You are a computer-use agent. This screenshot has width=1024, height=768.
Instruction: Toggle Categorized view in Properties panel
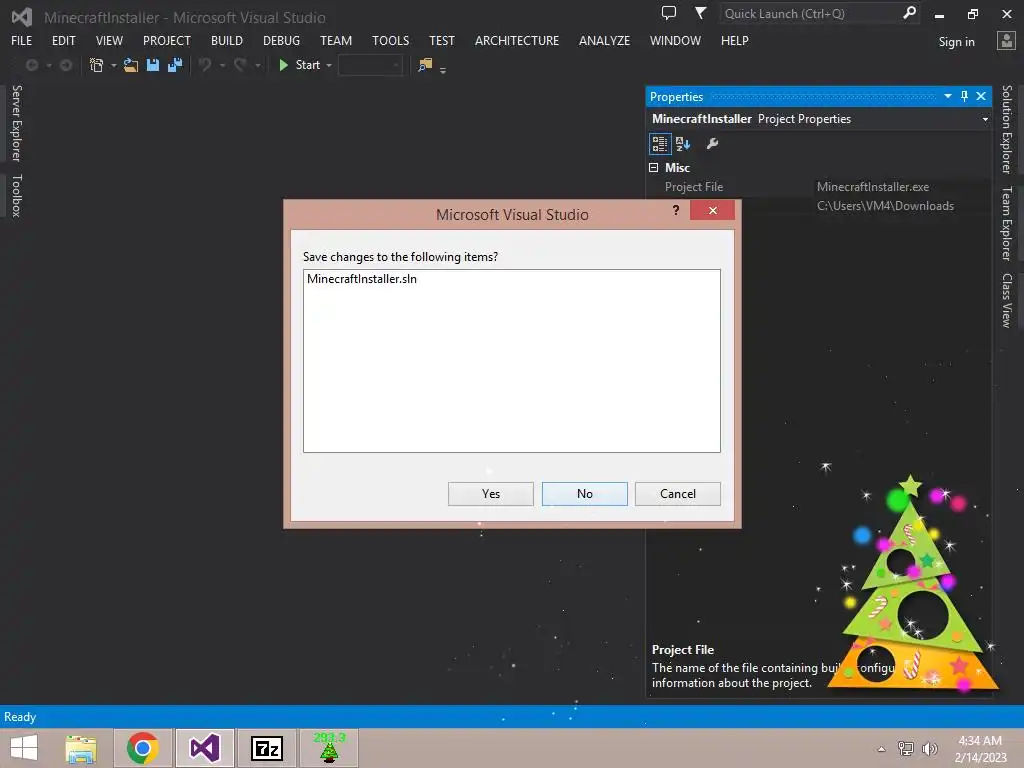660,144
